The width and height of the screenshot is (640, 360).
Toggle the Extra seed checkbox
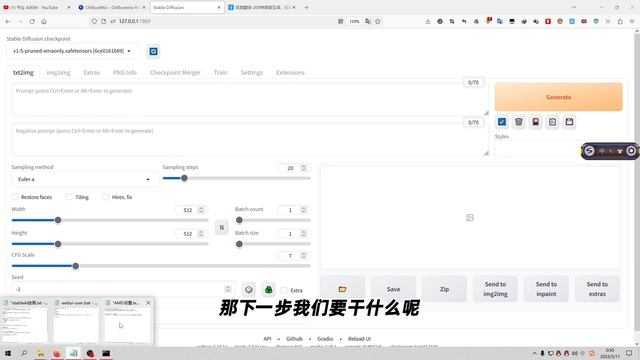[284, 290]
